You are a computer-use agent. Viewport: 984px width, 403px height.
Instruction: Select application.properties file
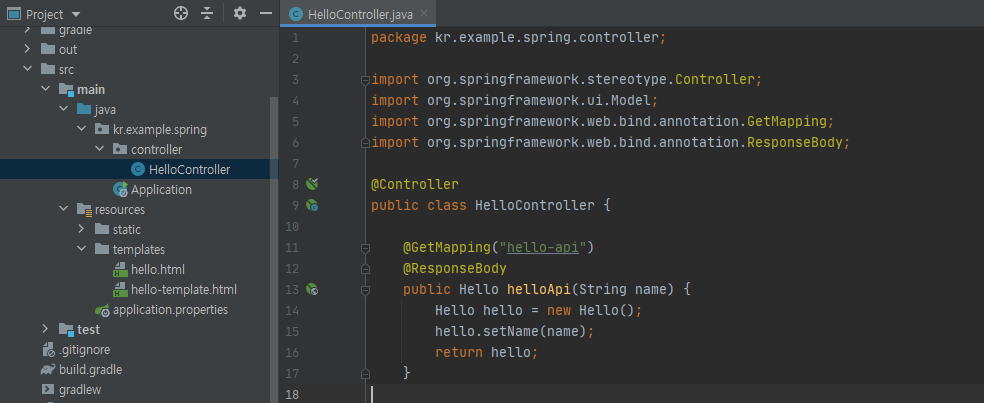(170, 310)
